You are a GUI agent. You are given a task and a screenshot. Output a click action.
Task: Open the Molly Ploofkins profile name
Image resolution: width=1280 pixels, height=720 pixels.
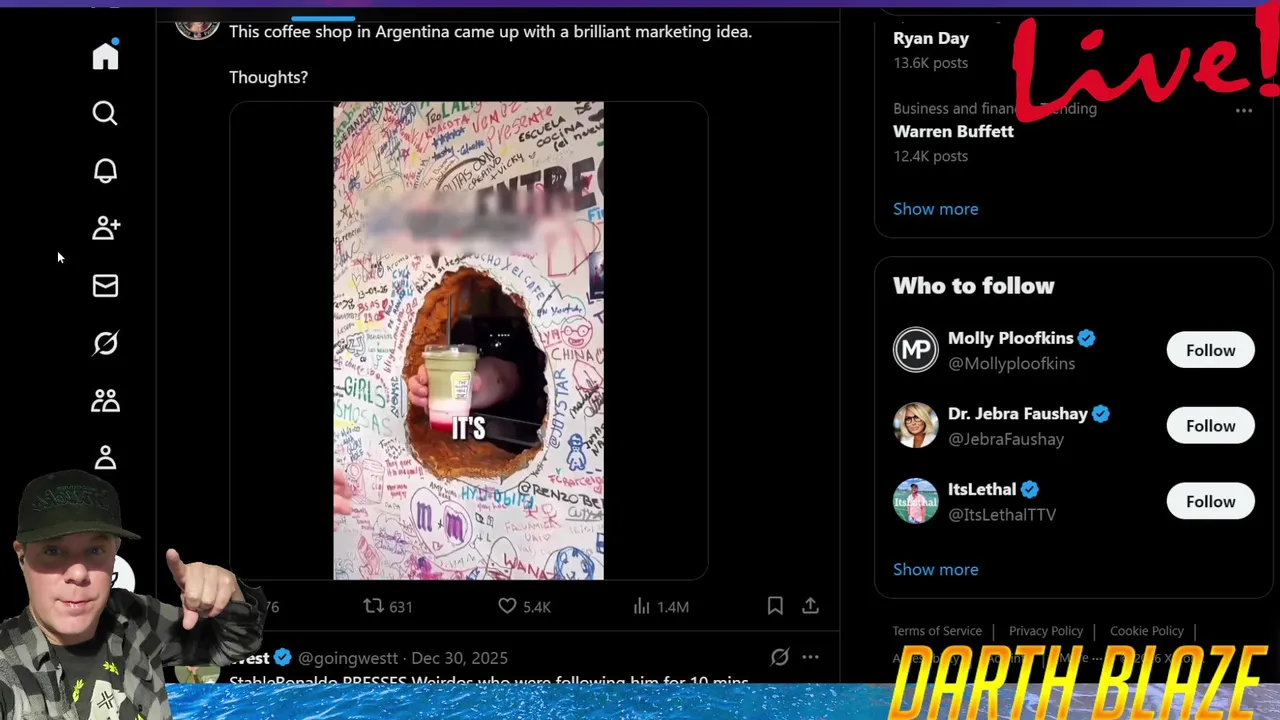1010,338
